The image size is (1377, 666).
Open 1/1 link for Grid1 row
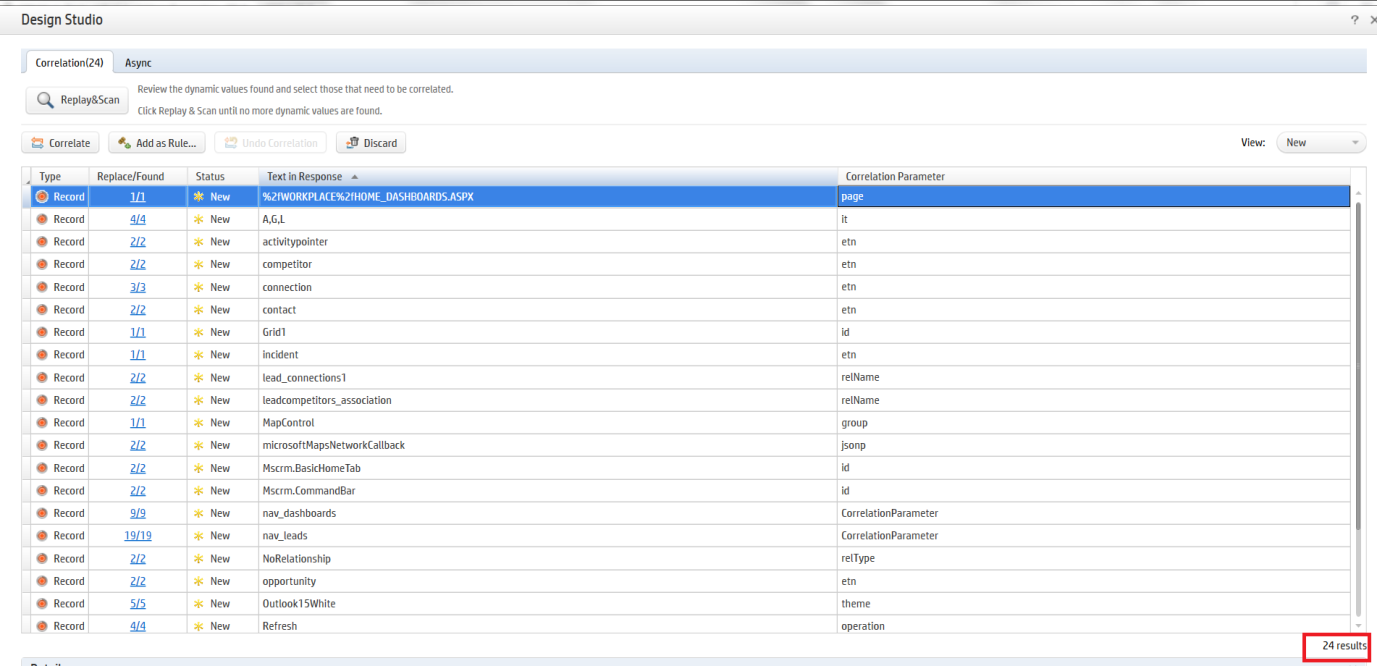(138, 332)
